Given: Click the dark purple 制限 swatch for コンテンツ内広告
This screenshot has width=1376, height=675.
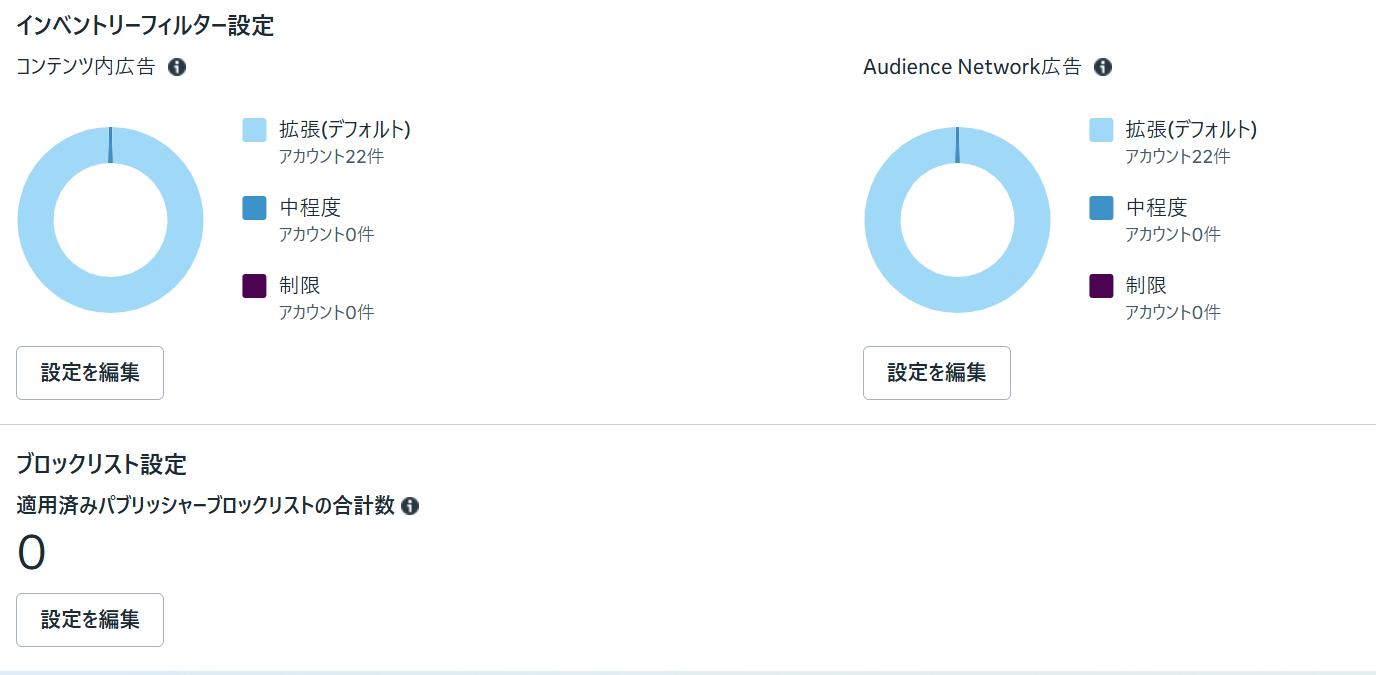Looking at the screenshot, I should pos(255,286).
